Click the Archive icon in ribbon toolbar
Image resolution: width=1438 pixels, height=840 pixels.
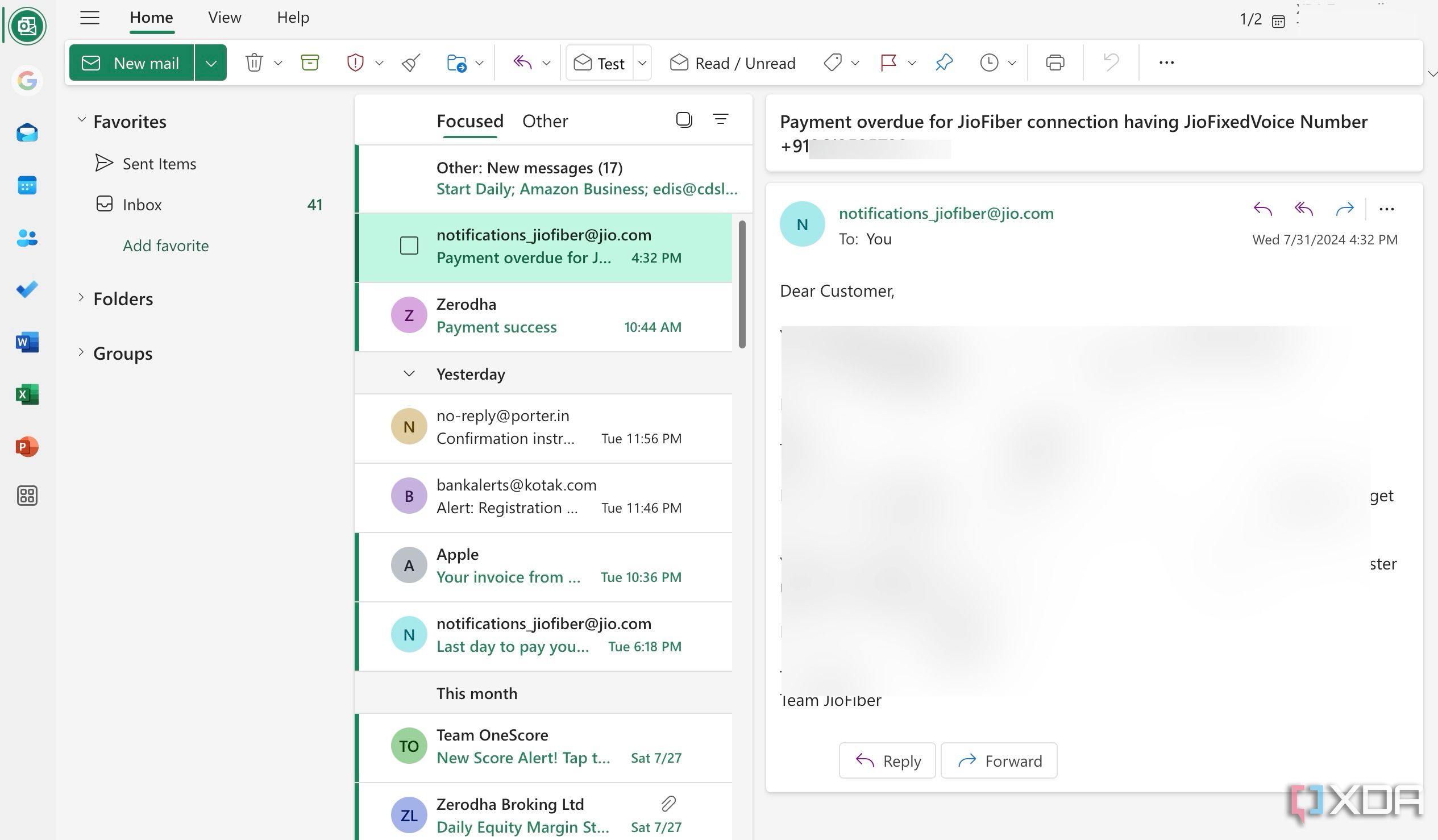[310, 63]
